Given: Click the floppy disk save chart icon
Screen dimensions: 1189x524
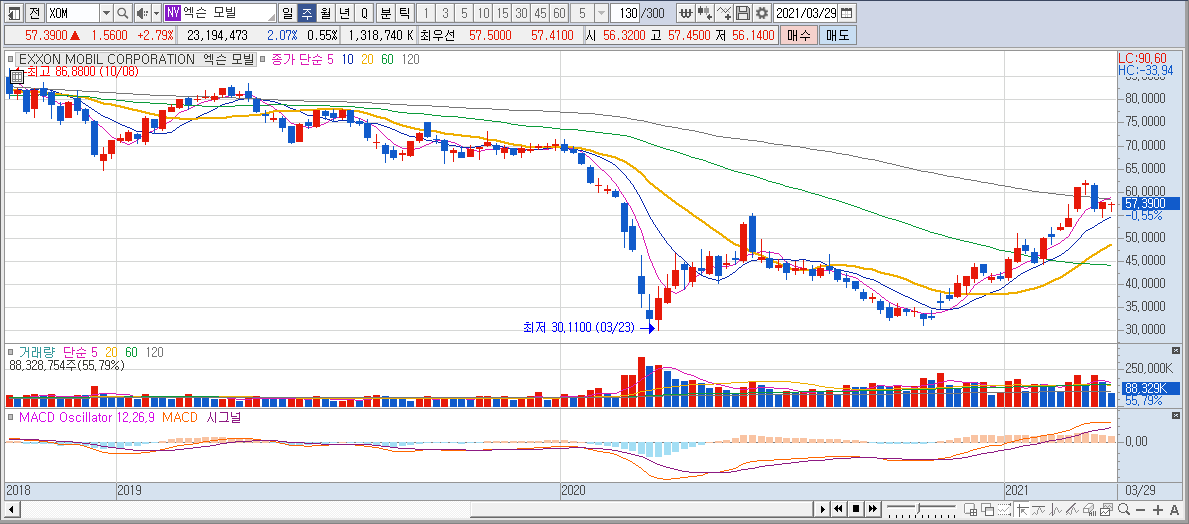Looking at the screenshot, I should click(x=743, y=13).
